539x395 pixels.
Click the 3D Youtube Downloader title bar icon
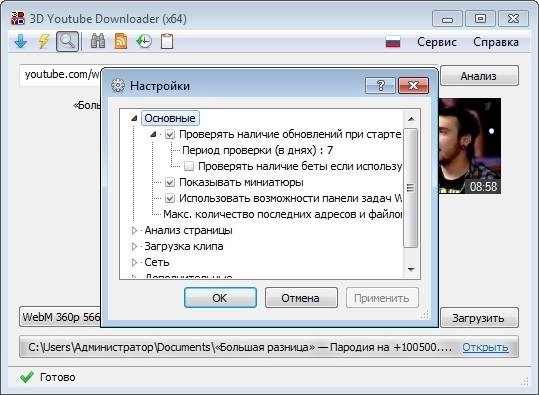coord(18,19)
